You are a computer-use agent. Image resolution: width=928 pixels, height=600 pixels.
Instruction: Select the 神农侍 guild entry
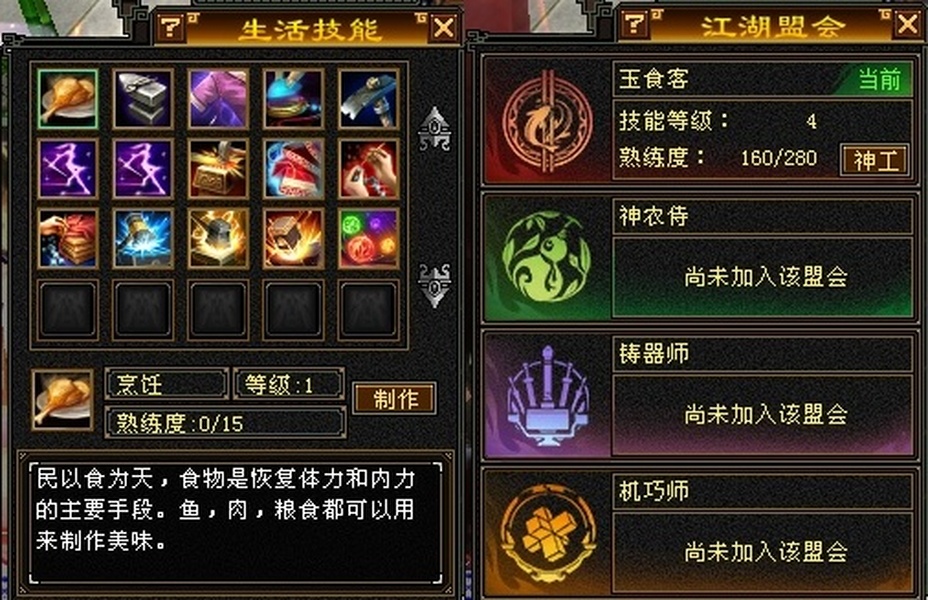pyautogui.click(x=699, y=258)
